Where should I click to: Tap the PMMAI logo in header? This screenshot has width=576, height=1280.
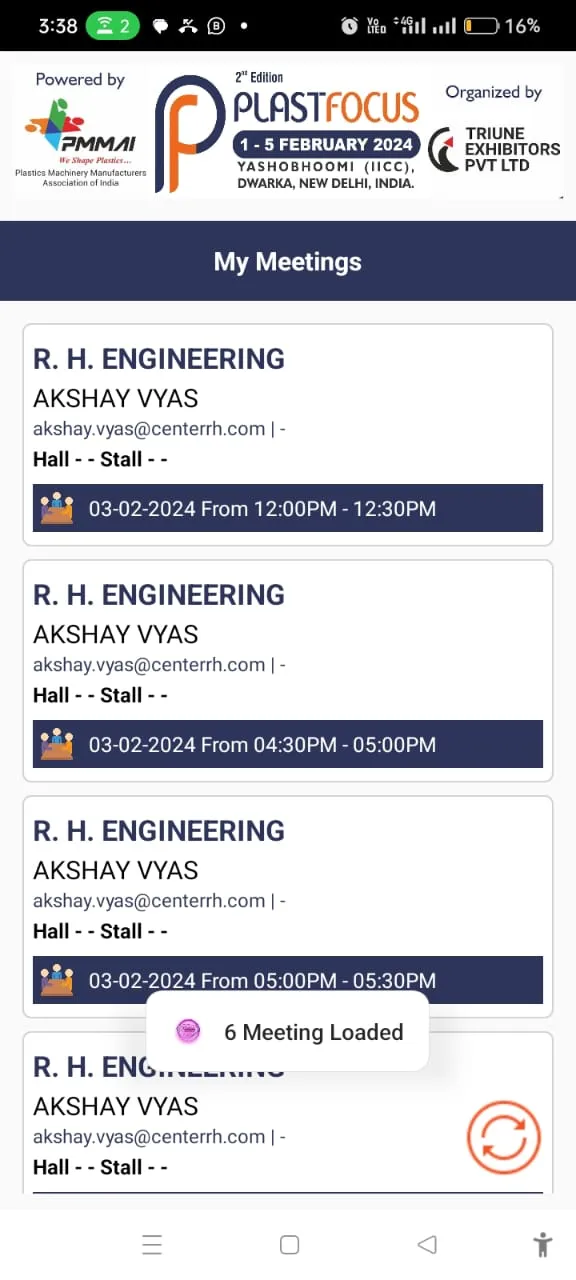[x=81, y=132]
